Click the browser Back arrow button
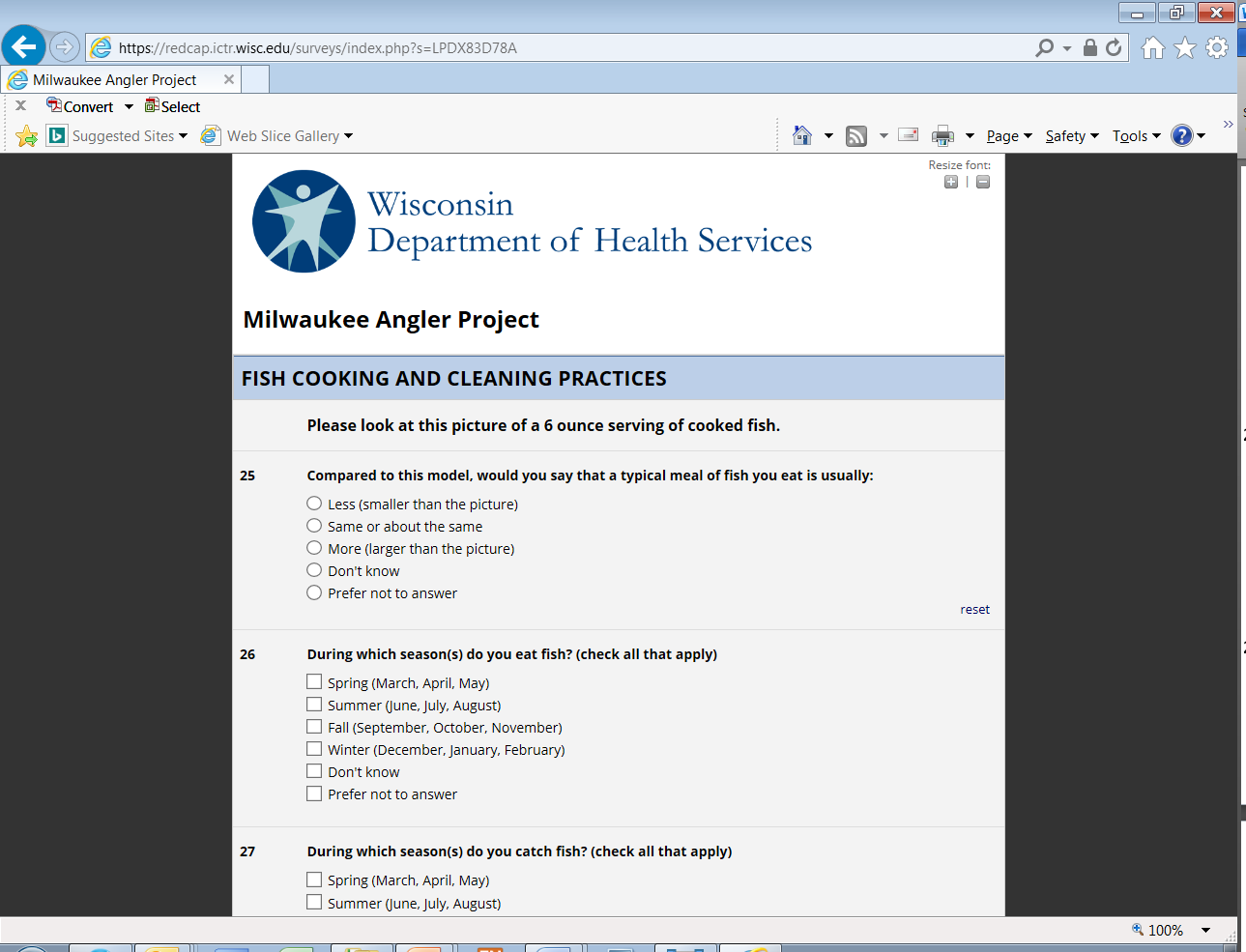 [x=24, y=46]
